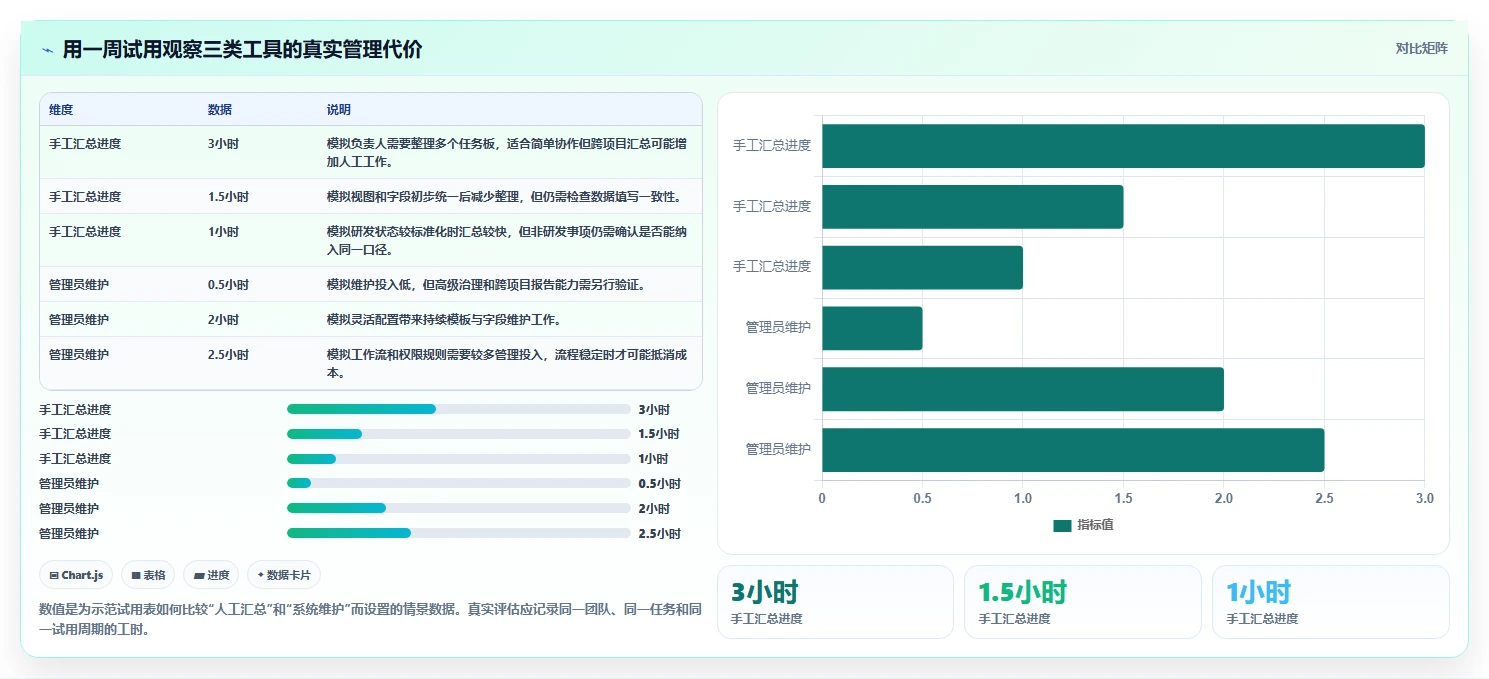Click the chart bar reaching 3.0
The width and height of the screenshot is (1489, 679).
1123,146
